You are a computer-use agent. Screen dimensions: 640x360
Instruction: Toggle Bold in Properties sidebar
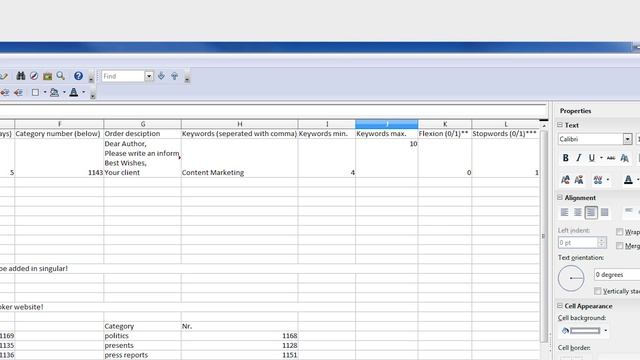565,158
